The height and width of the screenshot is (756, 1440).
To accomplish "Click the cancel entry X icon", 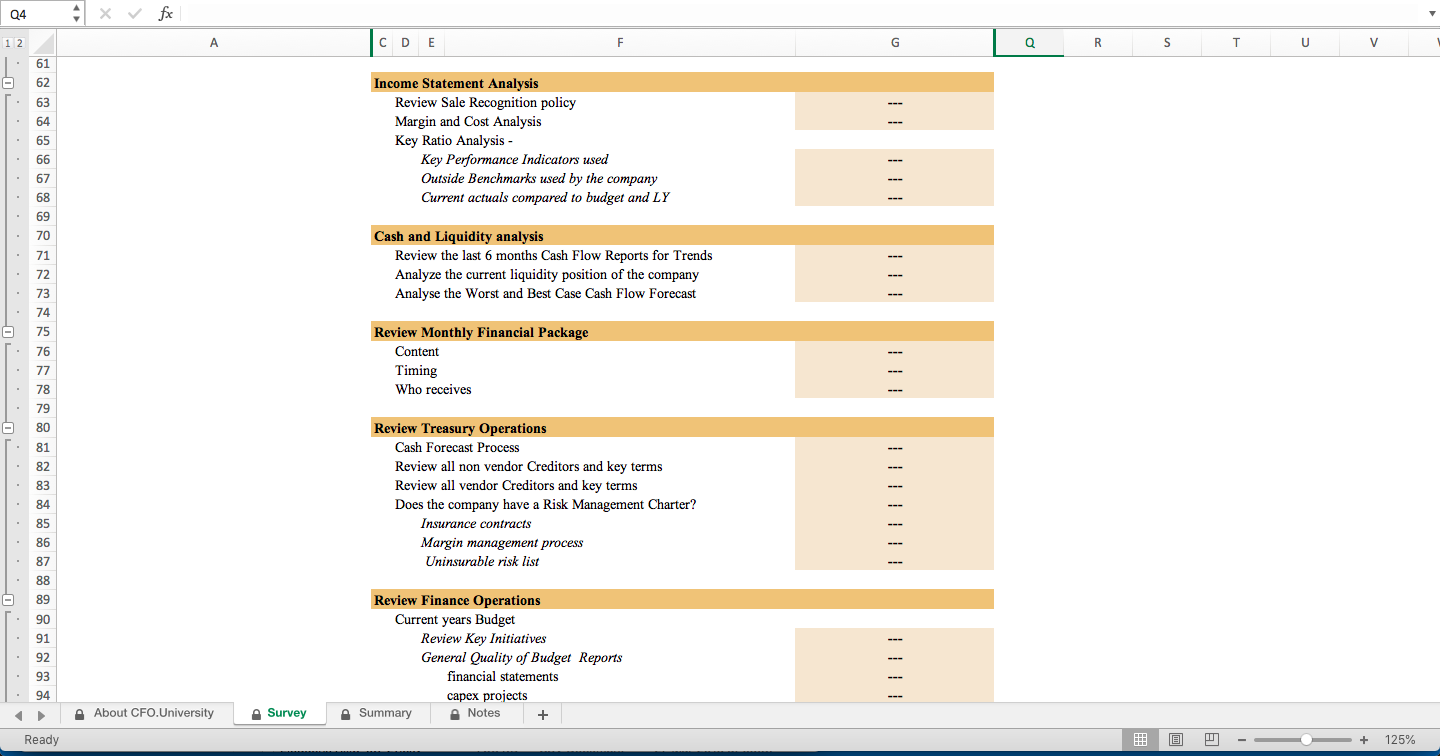I will (x=106, y=13).
